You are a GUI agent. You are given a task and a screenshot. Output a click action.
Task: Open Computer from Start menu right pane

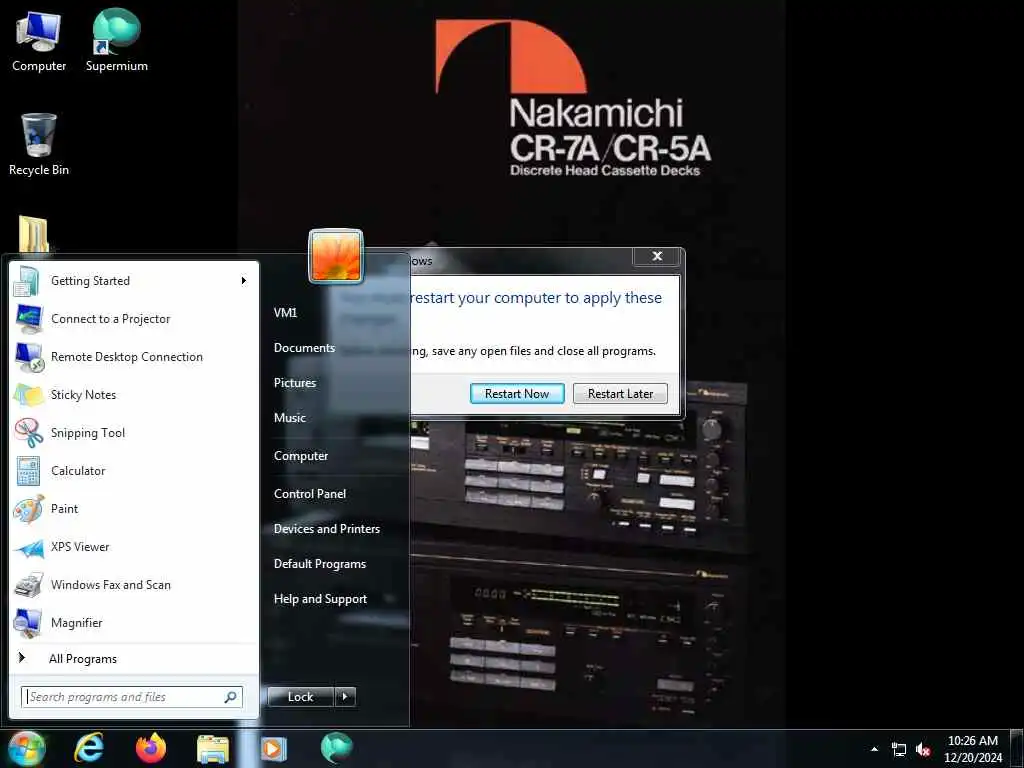click(300, 456)
